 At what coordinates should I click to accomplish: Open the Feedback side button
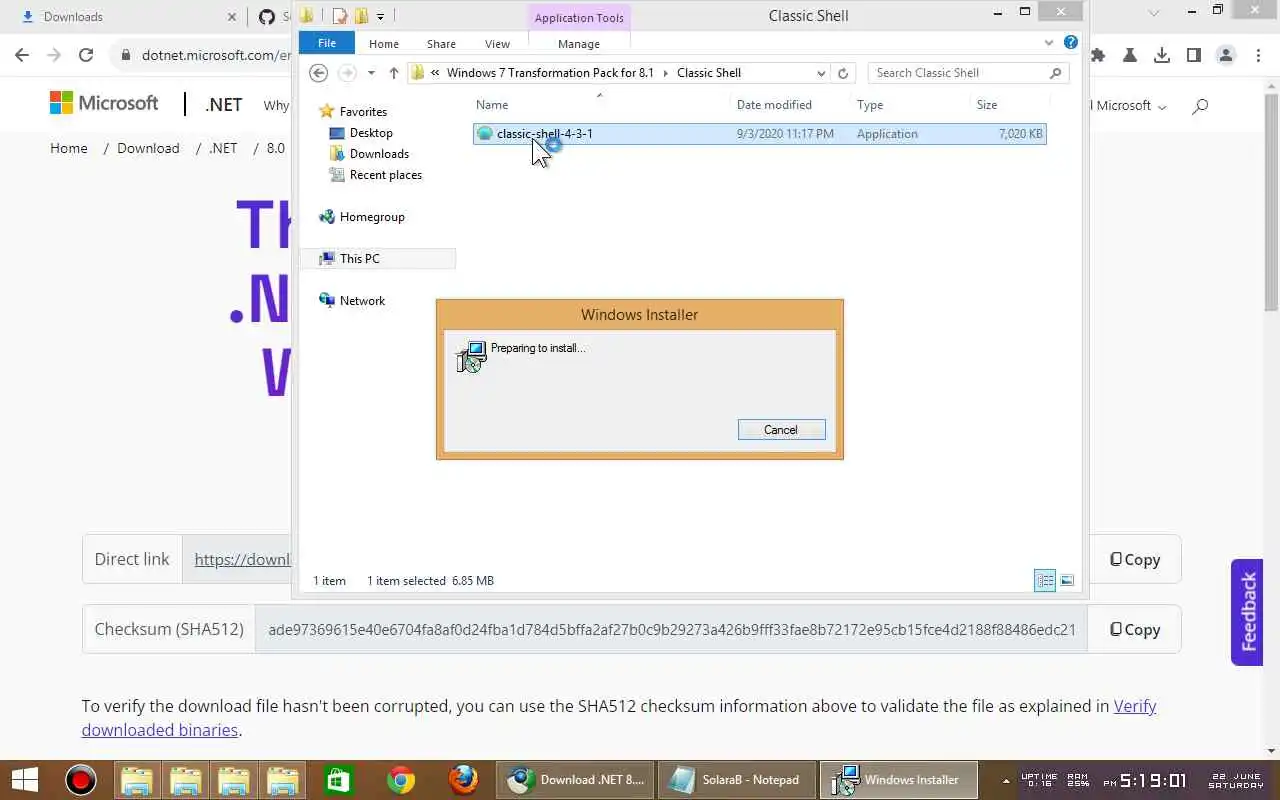1248,611
